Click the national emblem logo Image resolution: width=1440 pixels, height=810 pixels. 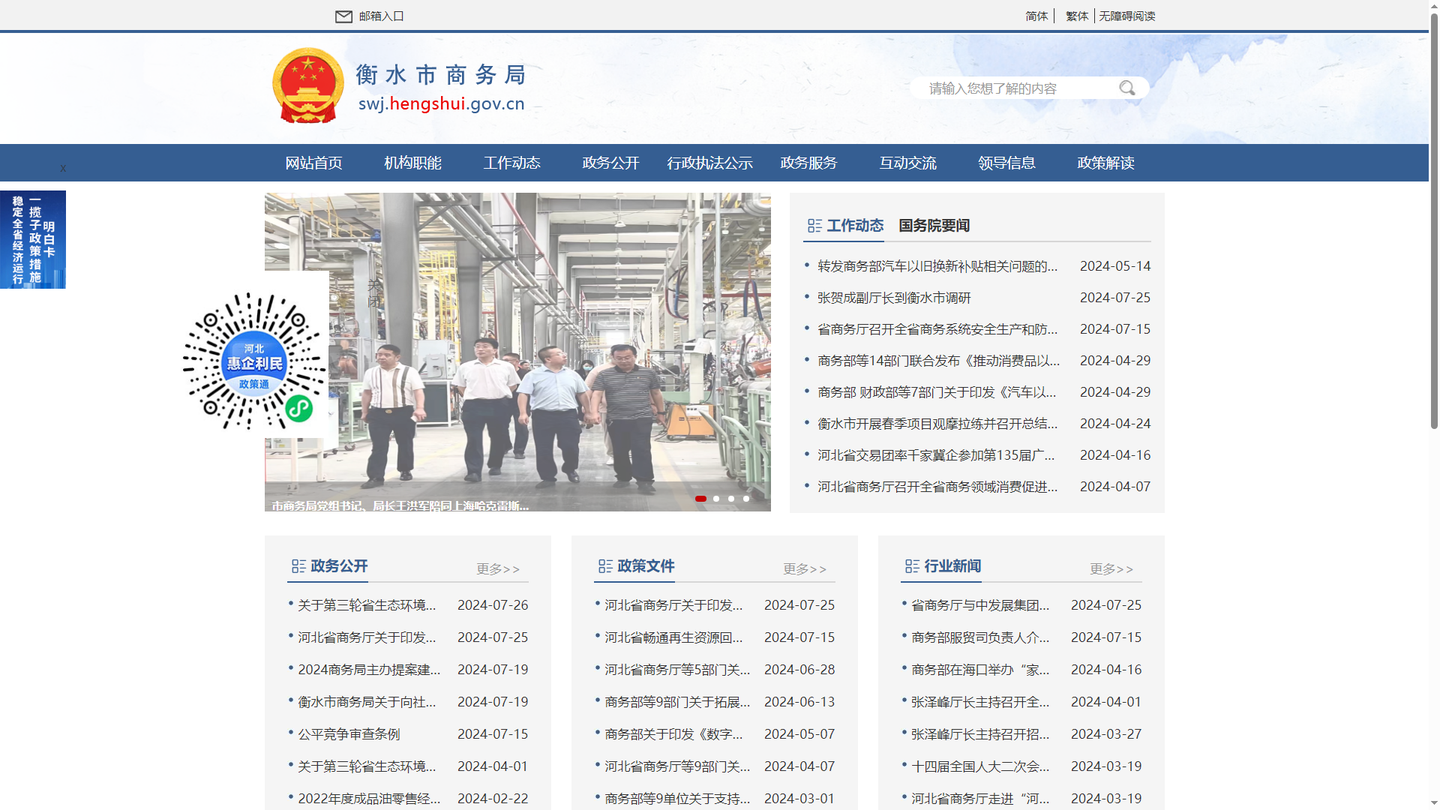(308, 86)
